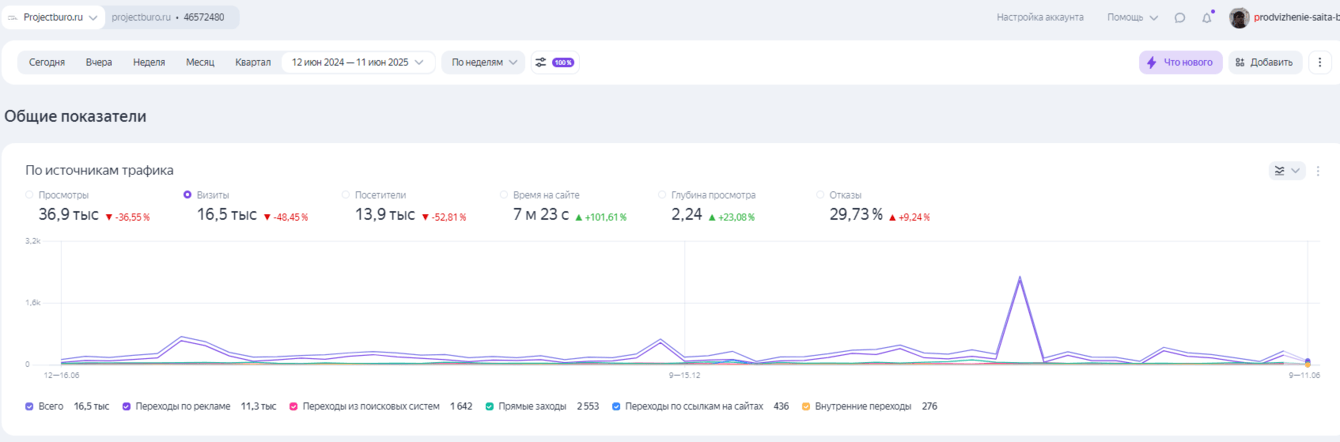The height and width of the screenshot is (442, 1340).
Task: Switch period to Месяц
Action: pyautogui.click(x=200, y=62)
